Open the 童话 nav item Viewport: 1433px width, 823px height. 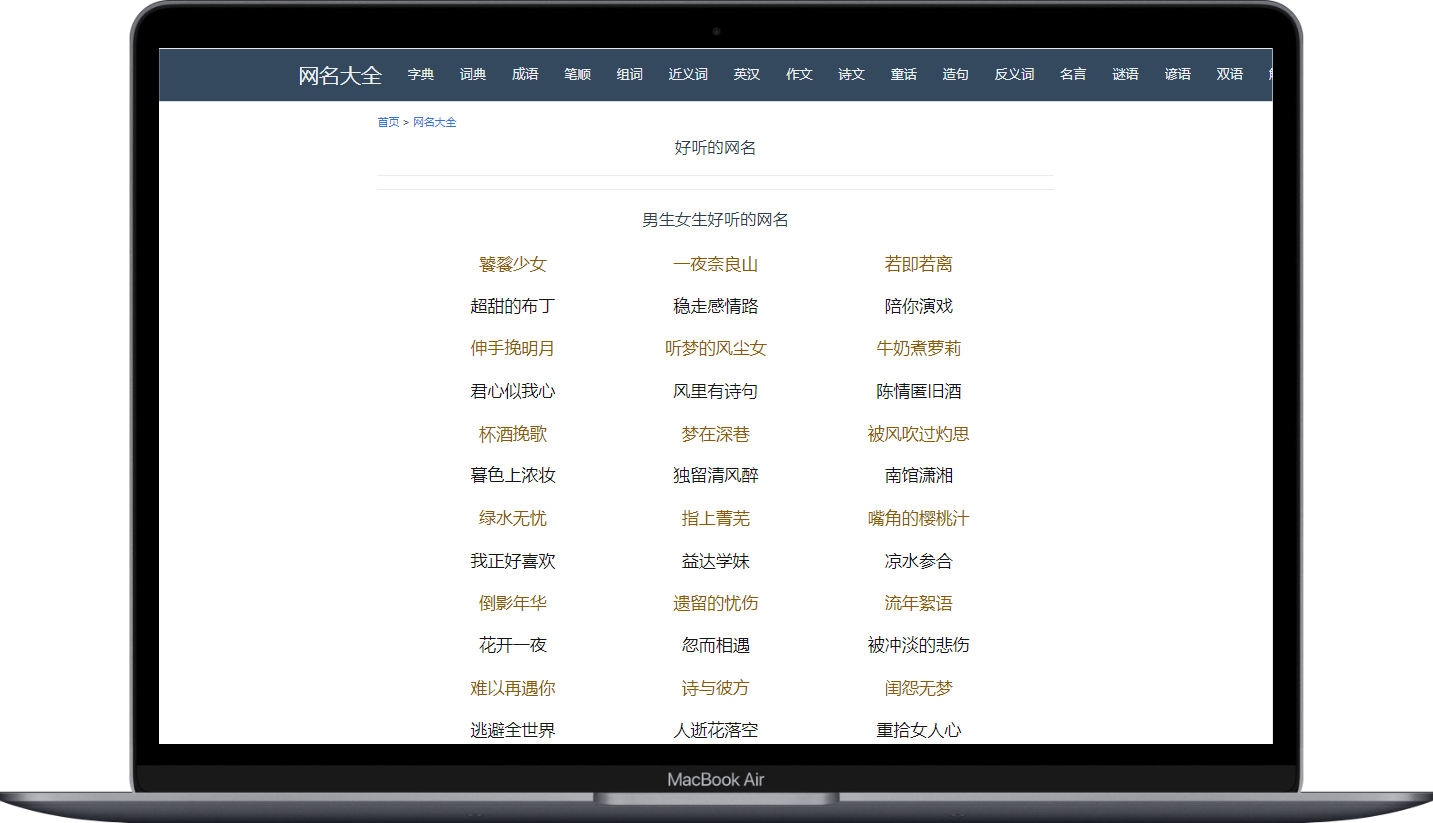[904, 74]
